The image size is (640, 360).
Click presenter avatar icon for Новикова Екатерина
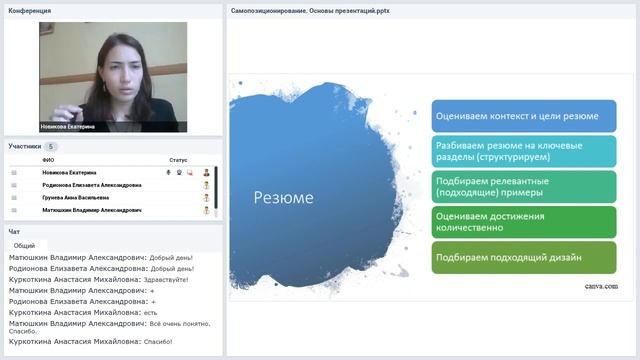pos(207,173)
